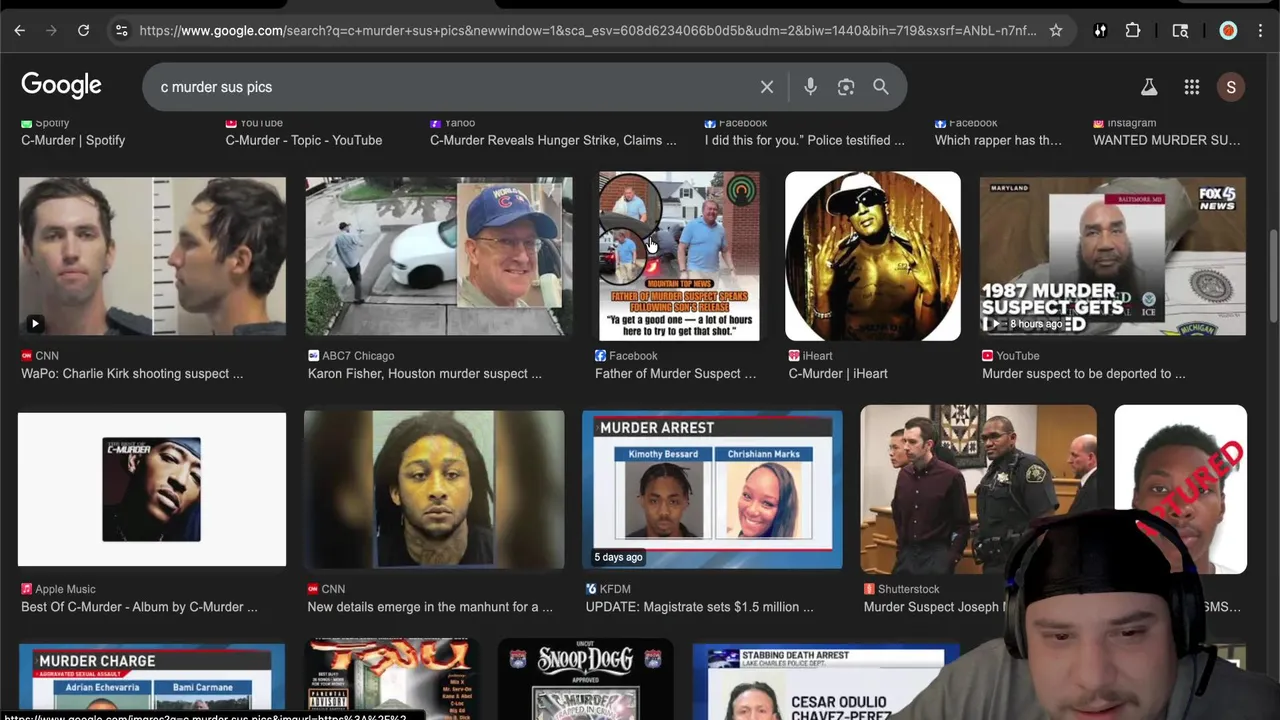The image size is (1280, 720).
Task: Click 'Best Of C-Murder - Album' caption
Action: coord(139,606)
